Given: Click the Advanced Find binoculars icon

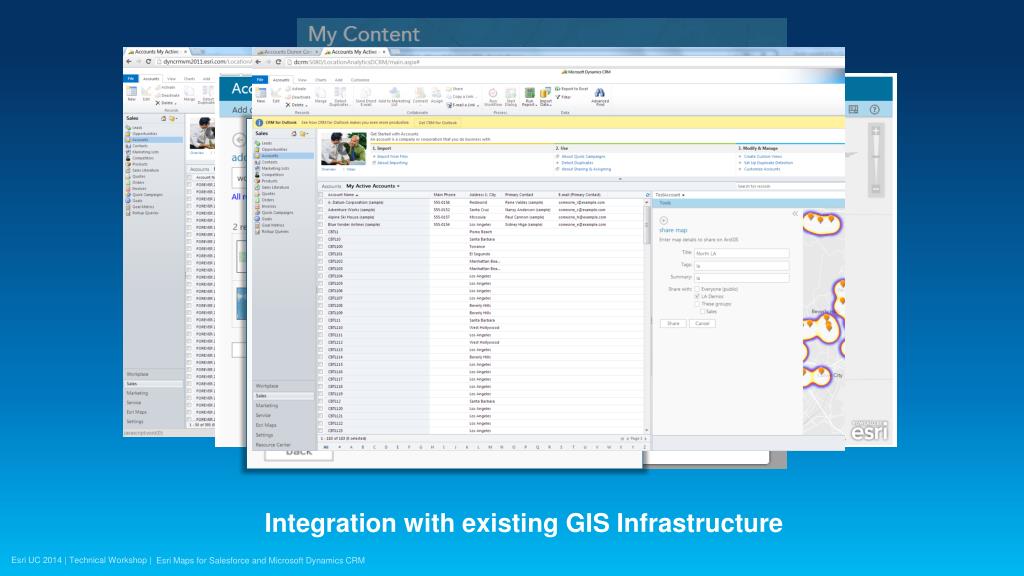Looking at the screenshot, I should click(x=600, y=93).
